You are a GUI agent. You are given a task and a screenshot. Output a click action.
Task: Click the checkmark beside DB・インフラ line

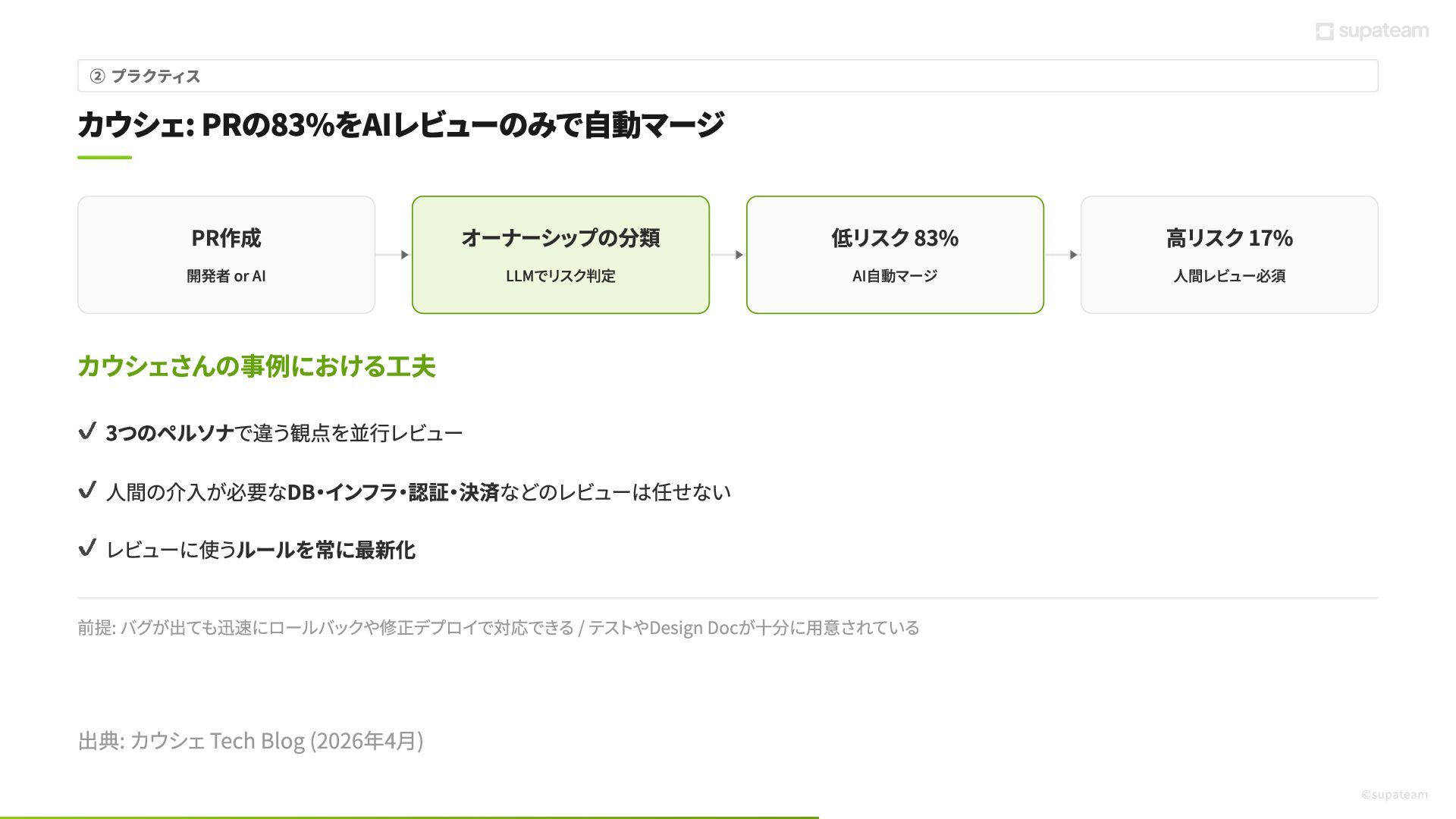tap(87, 491)
